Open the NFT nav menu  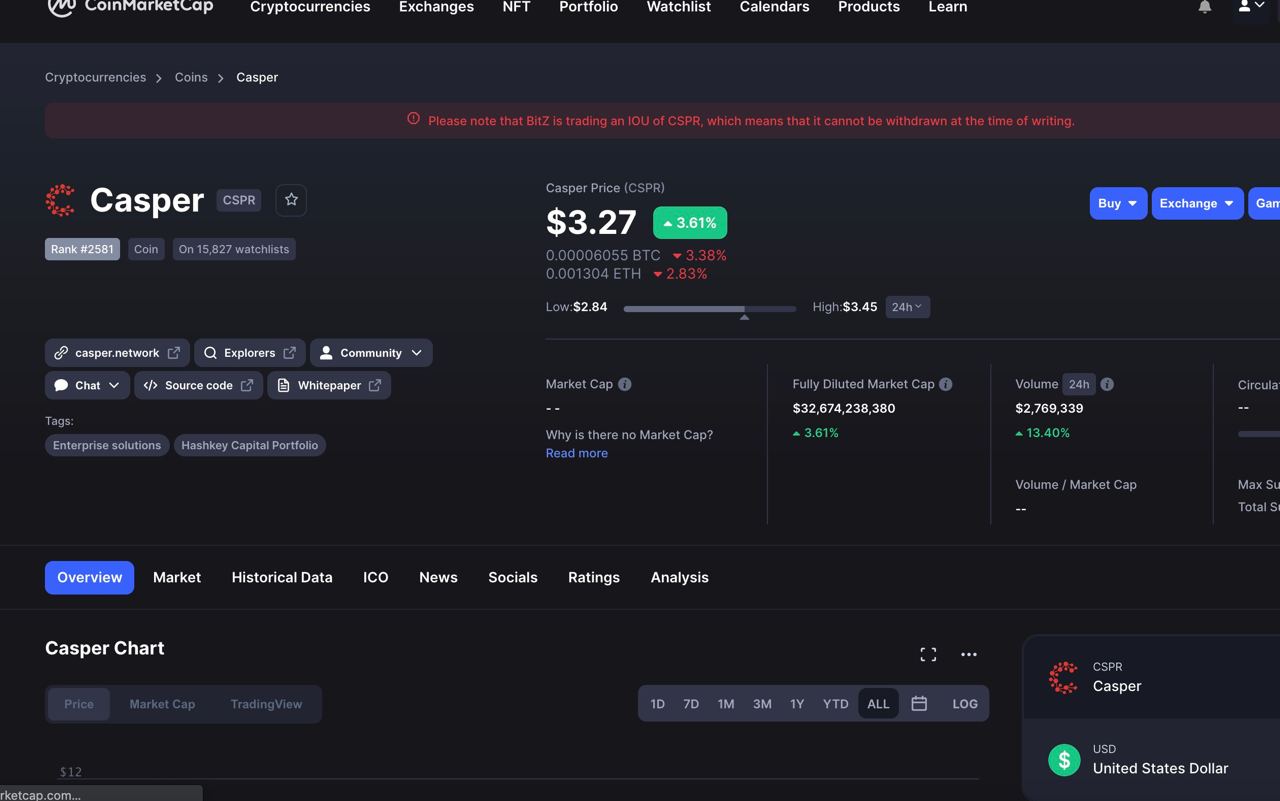pos(516,7)
